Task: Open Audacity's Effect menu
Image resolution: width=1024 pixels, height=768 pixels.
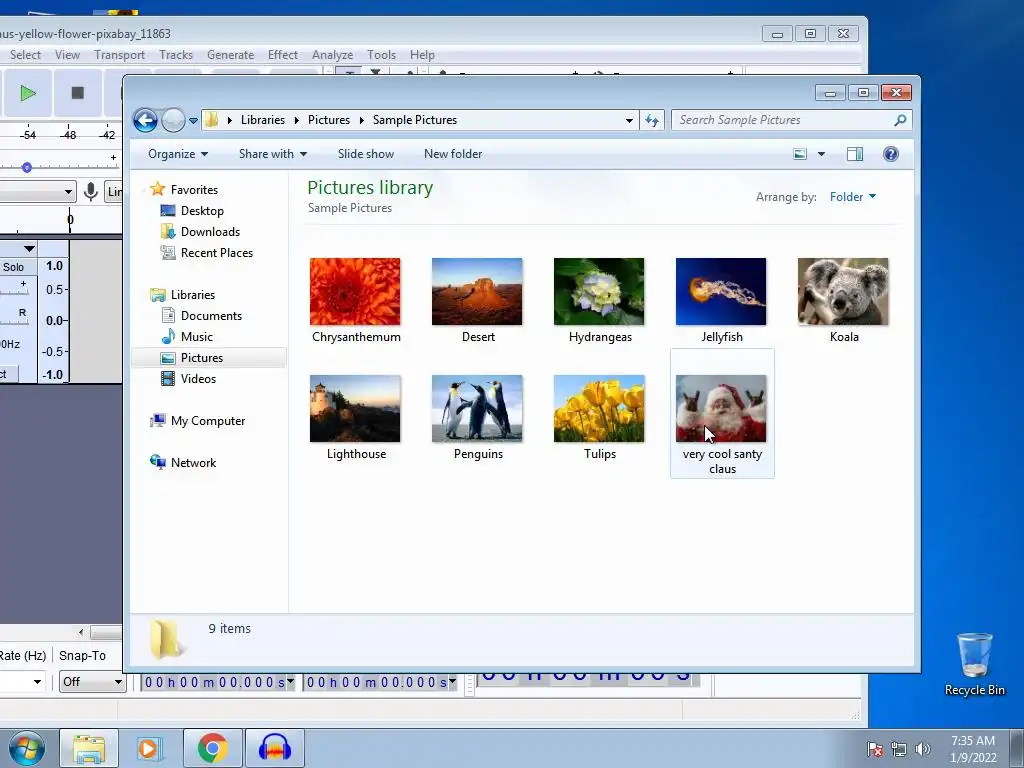Action: 283,55
